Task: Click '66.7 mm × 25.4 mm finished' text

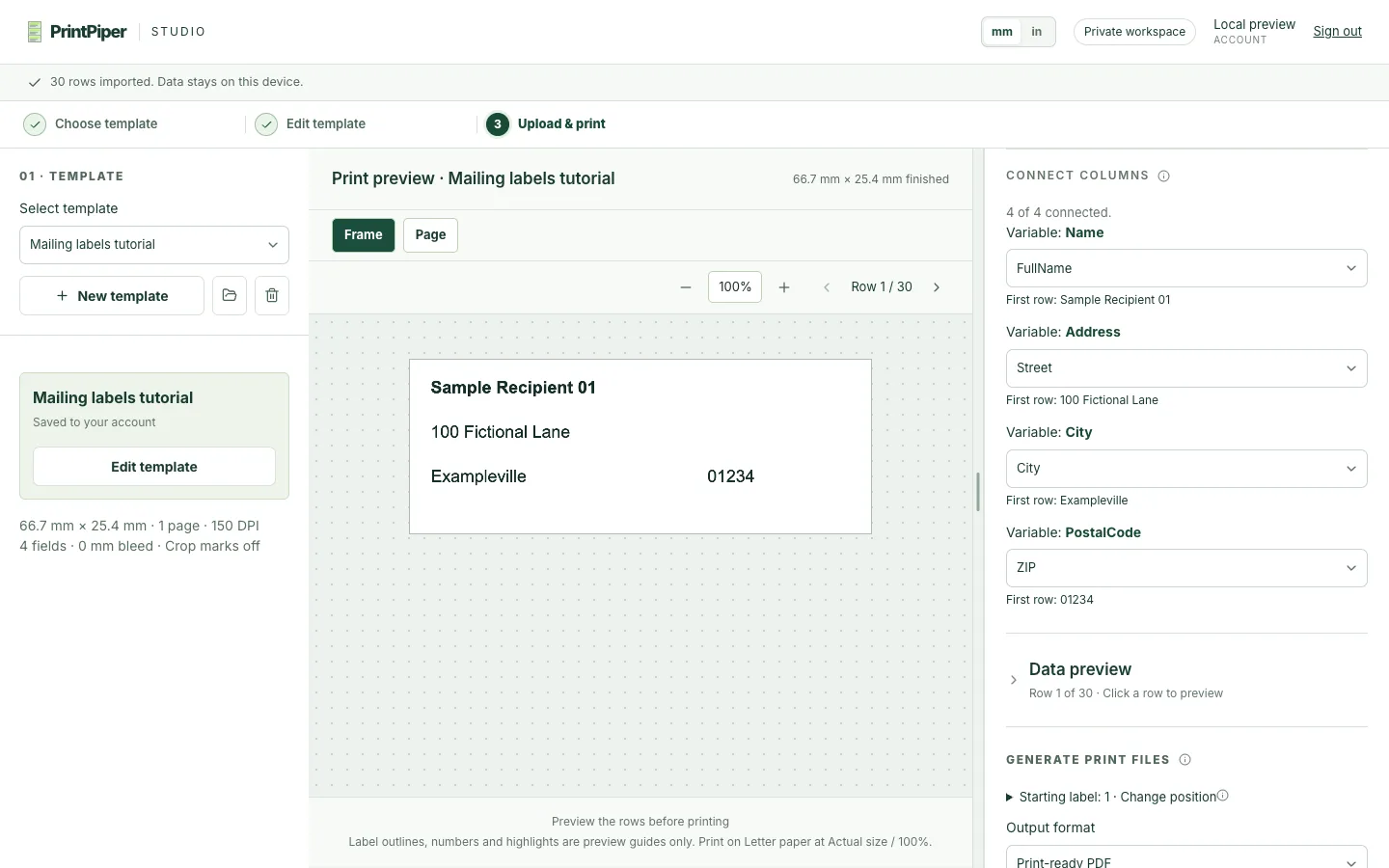Action: (x=871, y=179)
